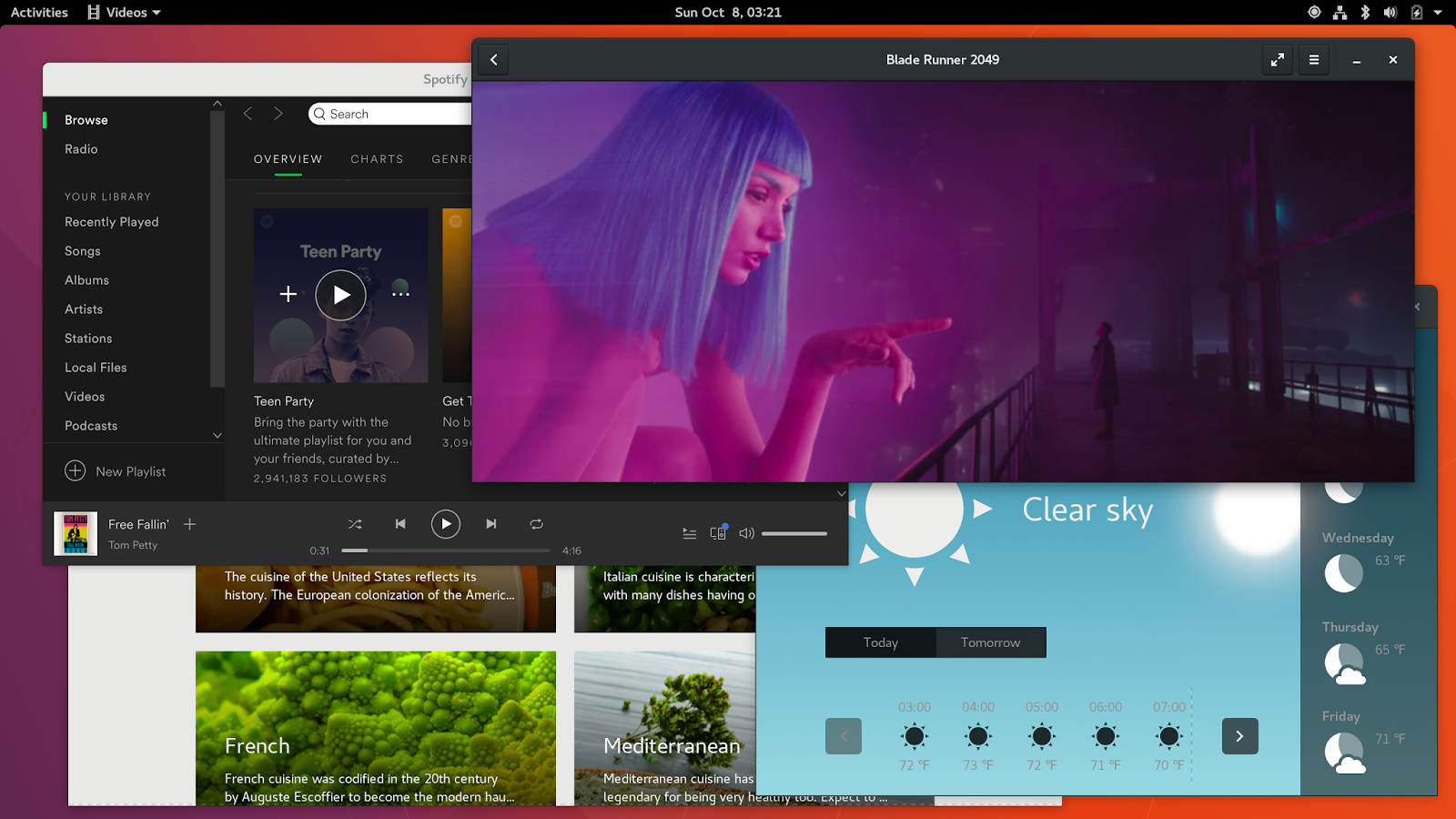Click inside the Spotify search field

(x=391, y=113)
